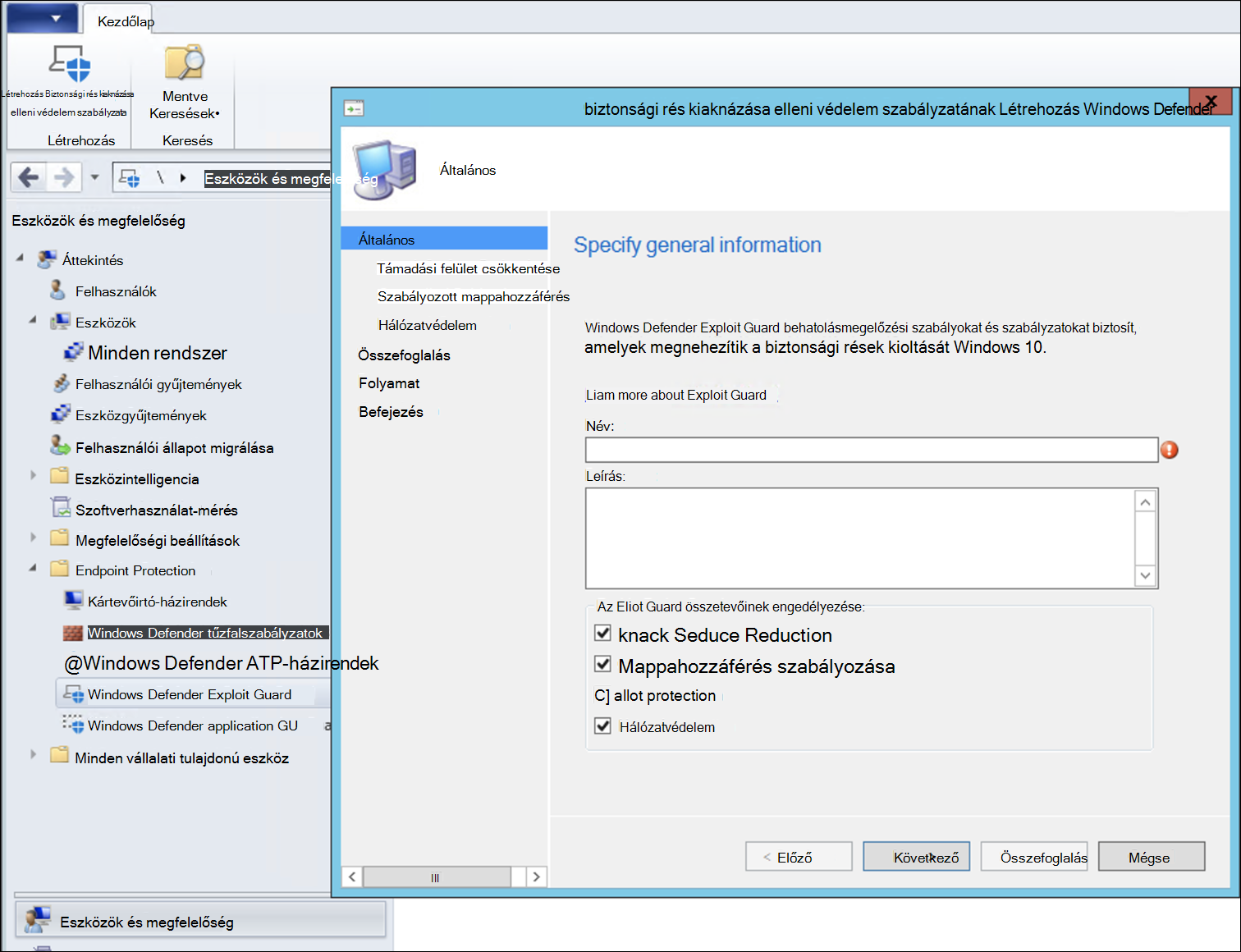Screen dimensions: 1241x952
Task: Click the Előző button
Action: click(799, 857)
